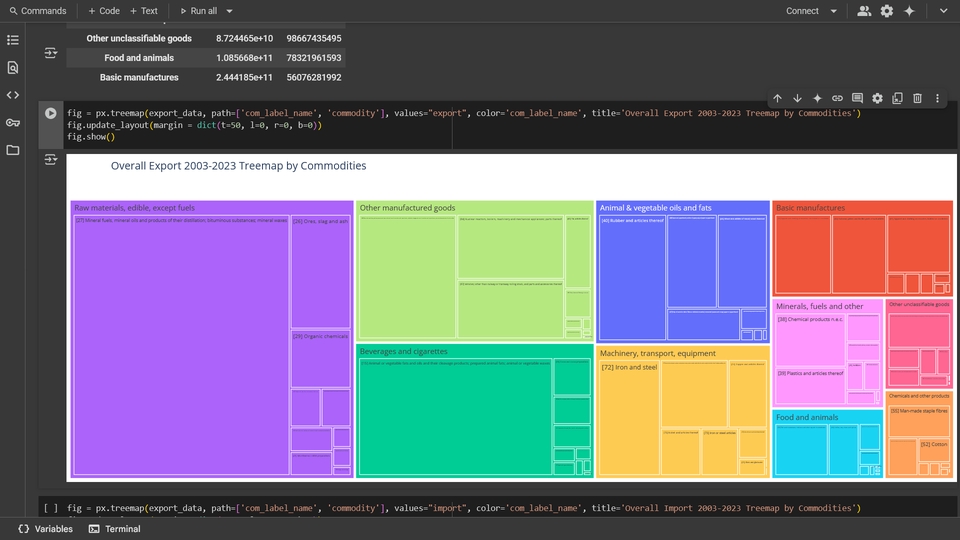The height and width of the screenshot is (540, 960).
Task: Mirror cell in tab icon
Action: (x=898, y=98)
